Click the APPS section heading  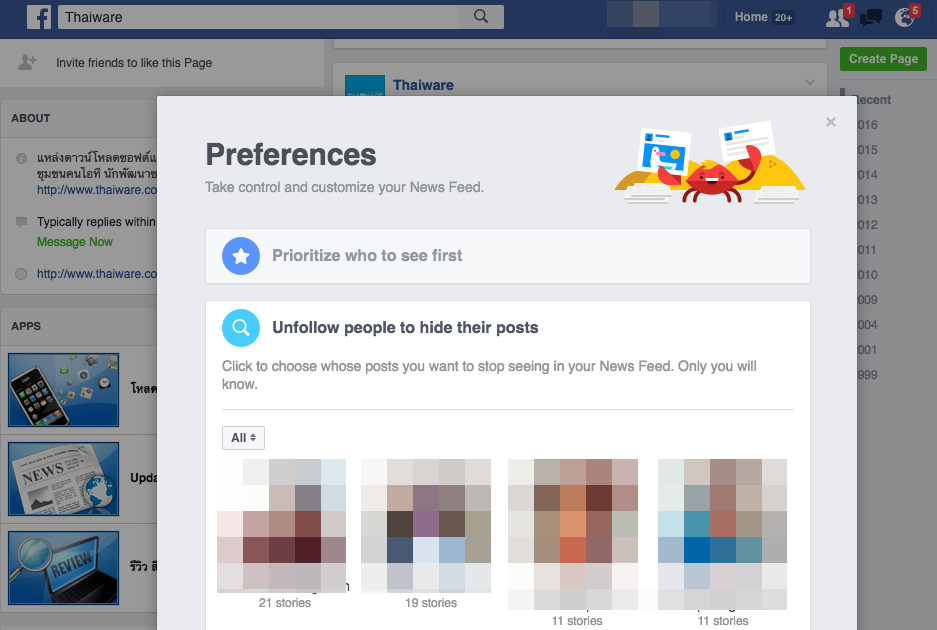pos(26,326)
